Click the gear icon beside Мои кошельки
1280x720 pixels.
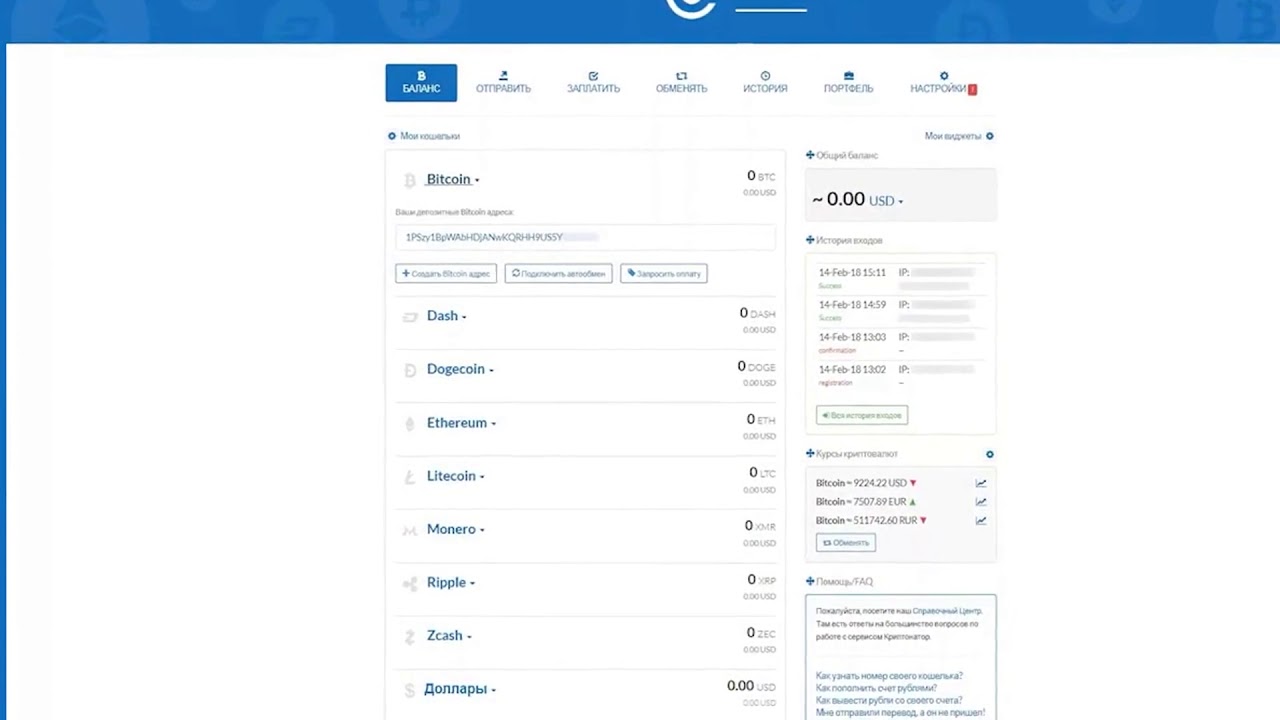coord(392,136)
